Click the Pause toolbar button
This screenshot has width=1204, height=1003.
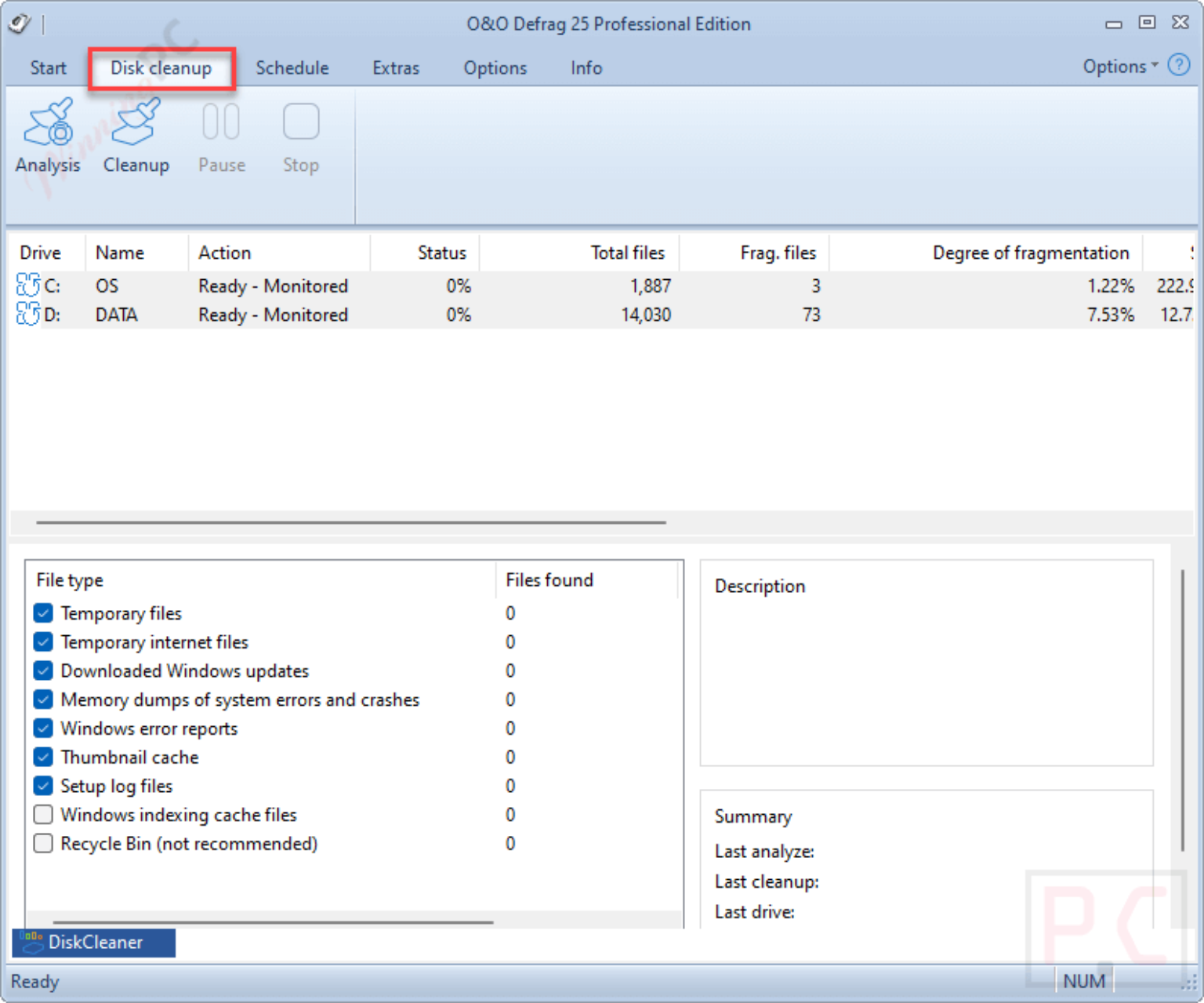tap(222, 136)
